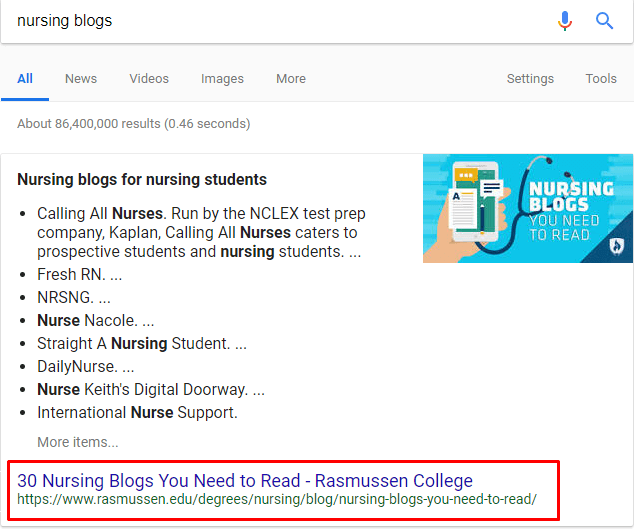Switch to the News tab
Viewport: 634px width, 529px height.
81,78
